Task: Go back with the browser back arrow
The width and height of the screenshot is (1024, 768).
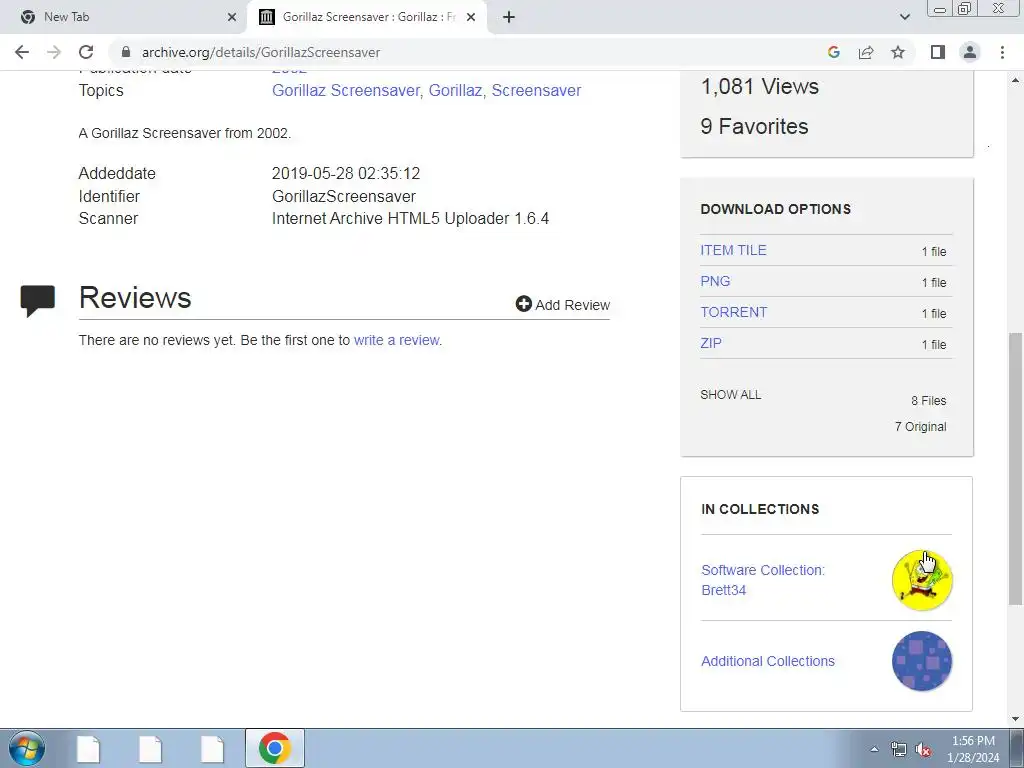Action: [x=22, y=52]
